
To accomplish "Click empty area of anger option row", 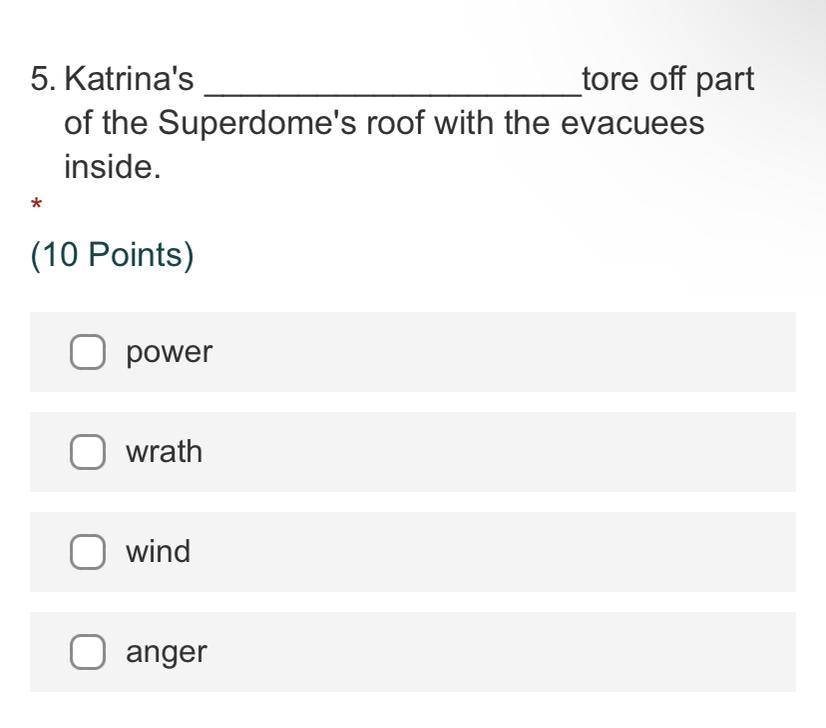I will pyautogui.click(x=500, y=652).
